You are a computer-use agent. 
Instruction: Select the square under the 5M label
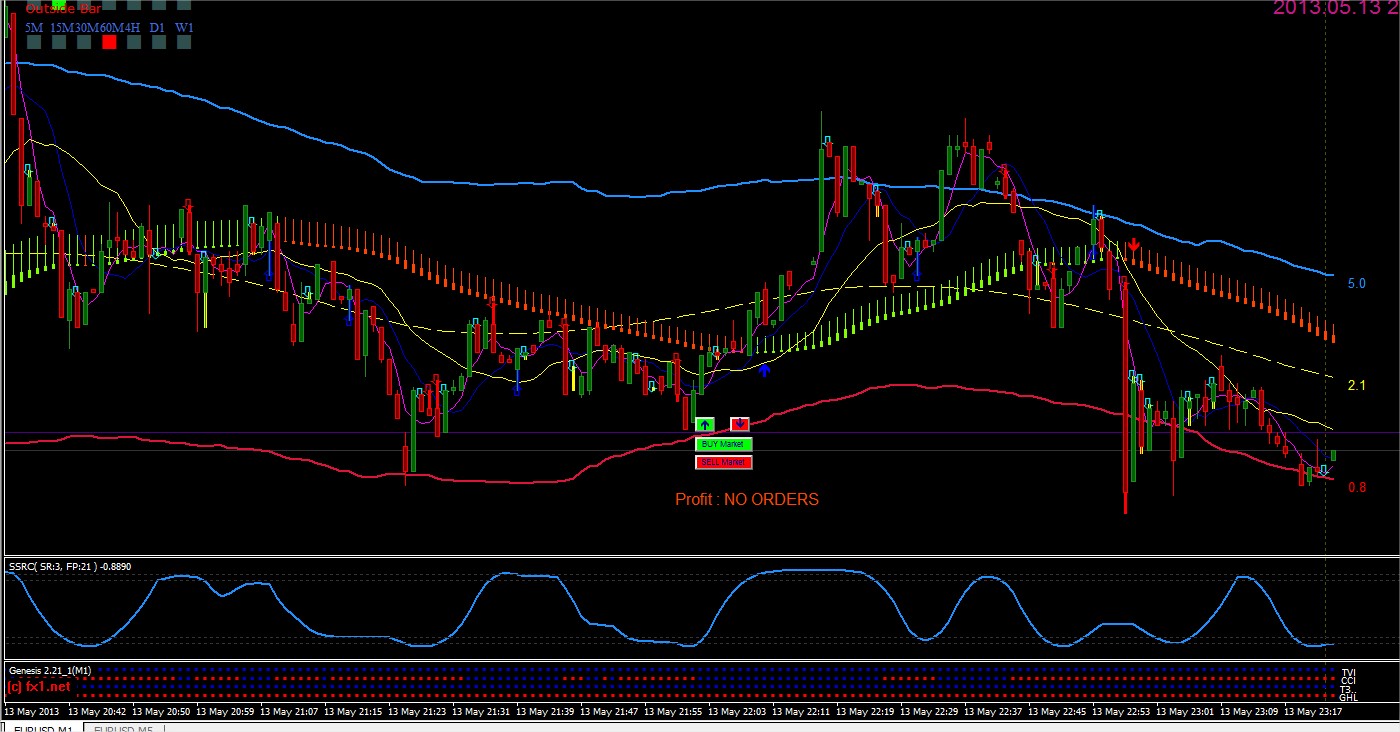coord(33,43)
